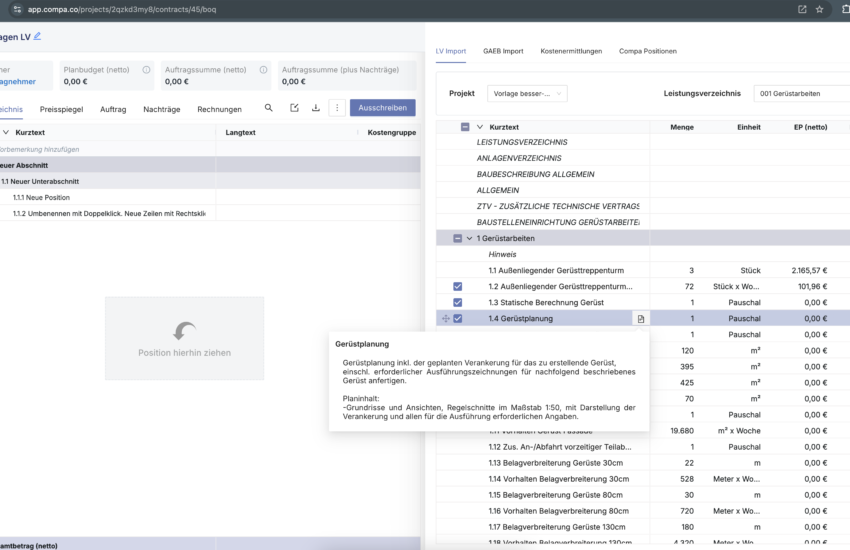Select the 1.13 Belagverbreiterung Gerüste 30cm row
Image resolution: width=850 pixels, height=550 pixels.
[643, 463]
